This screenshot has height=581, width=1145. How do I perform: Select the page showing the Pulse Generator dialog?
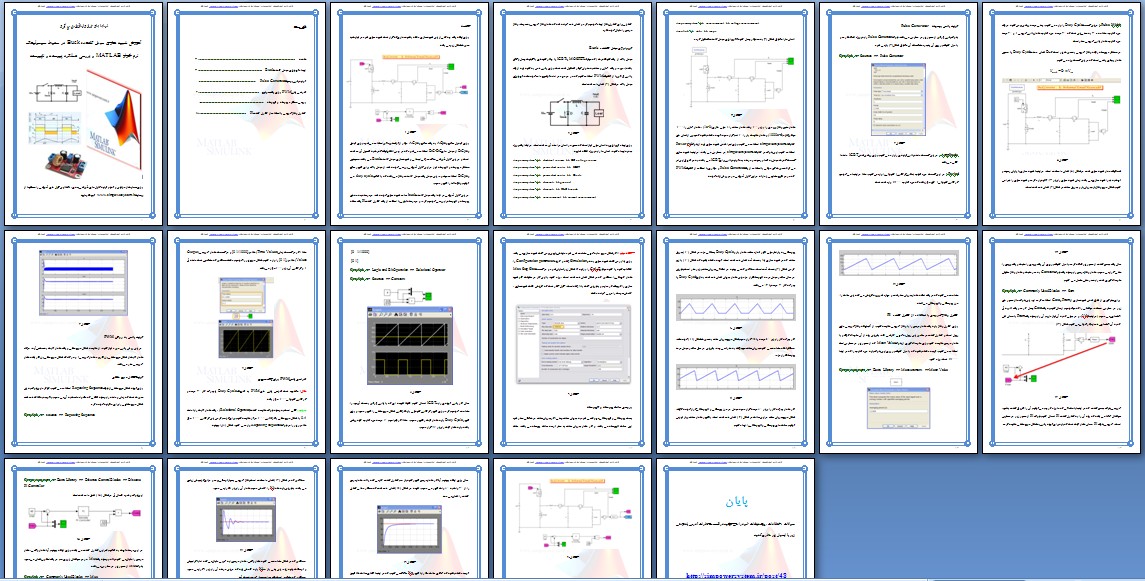898,113
